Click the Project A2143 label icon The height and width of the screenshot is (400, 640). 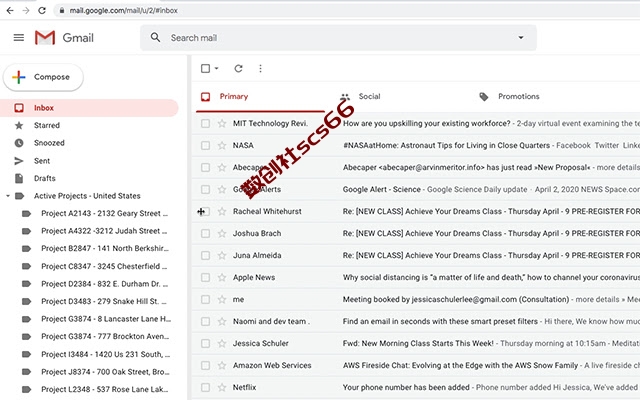click(26, 213)
